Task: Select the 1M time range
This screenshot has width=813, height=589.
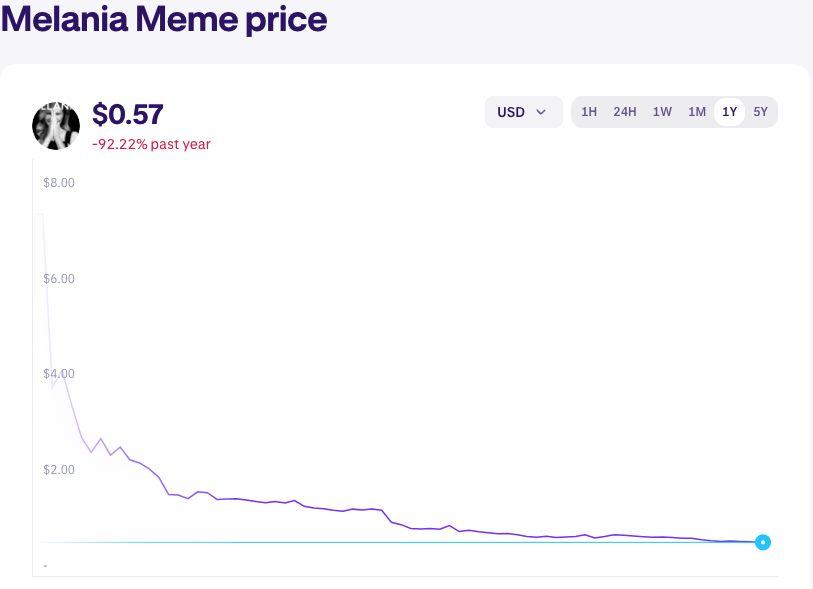Action: tap(696, 112)
